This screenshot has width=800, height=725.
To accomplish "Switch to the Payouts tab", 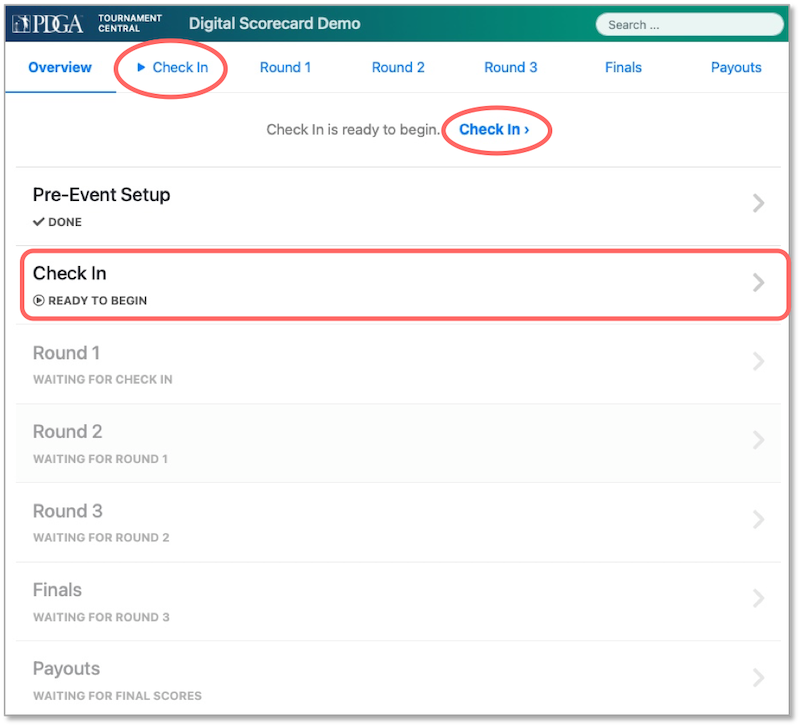I will (x=736, y=67).
